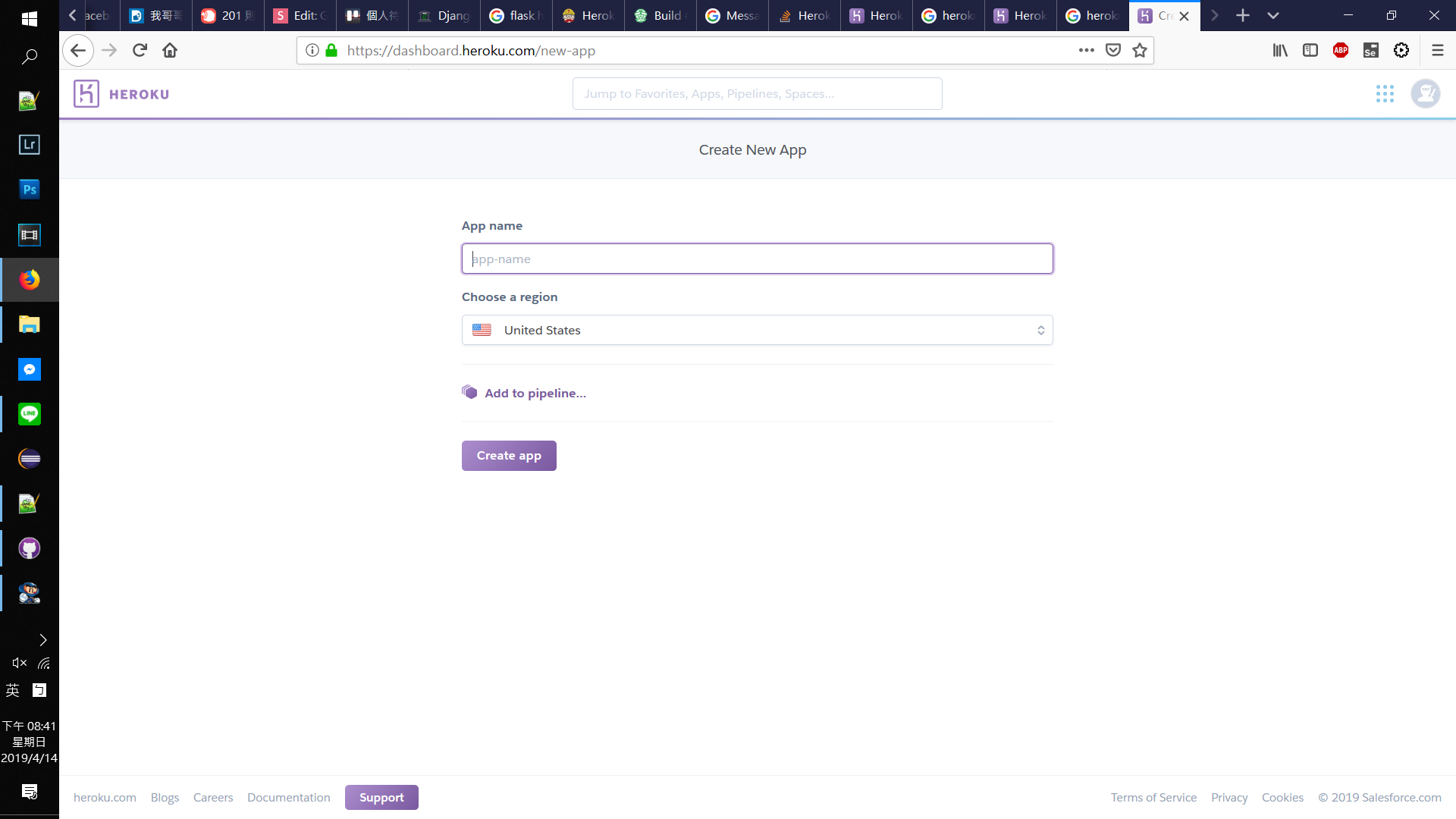Expand the list all tabs chevron

click(1273, 15)
